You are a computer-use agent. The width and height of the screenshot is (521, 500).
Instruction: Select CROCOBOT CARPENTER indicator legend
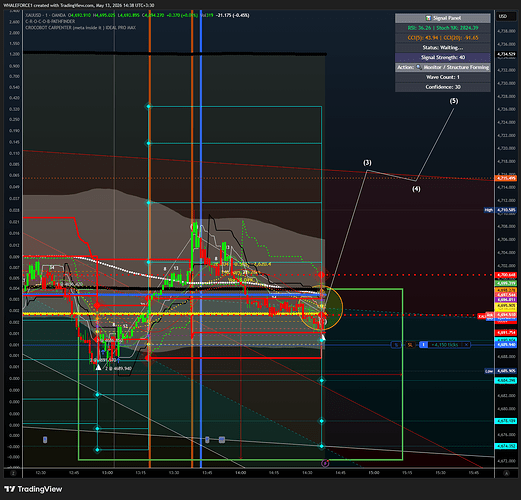coord(80,28)
